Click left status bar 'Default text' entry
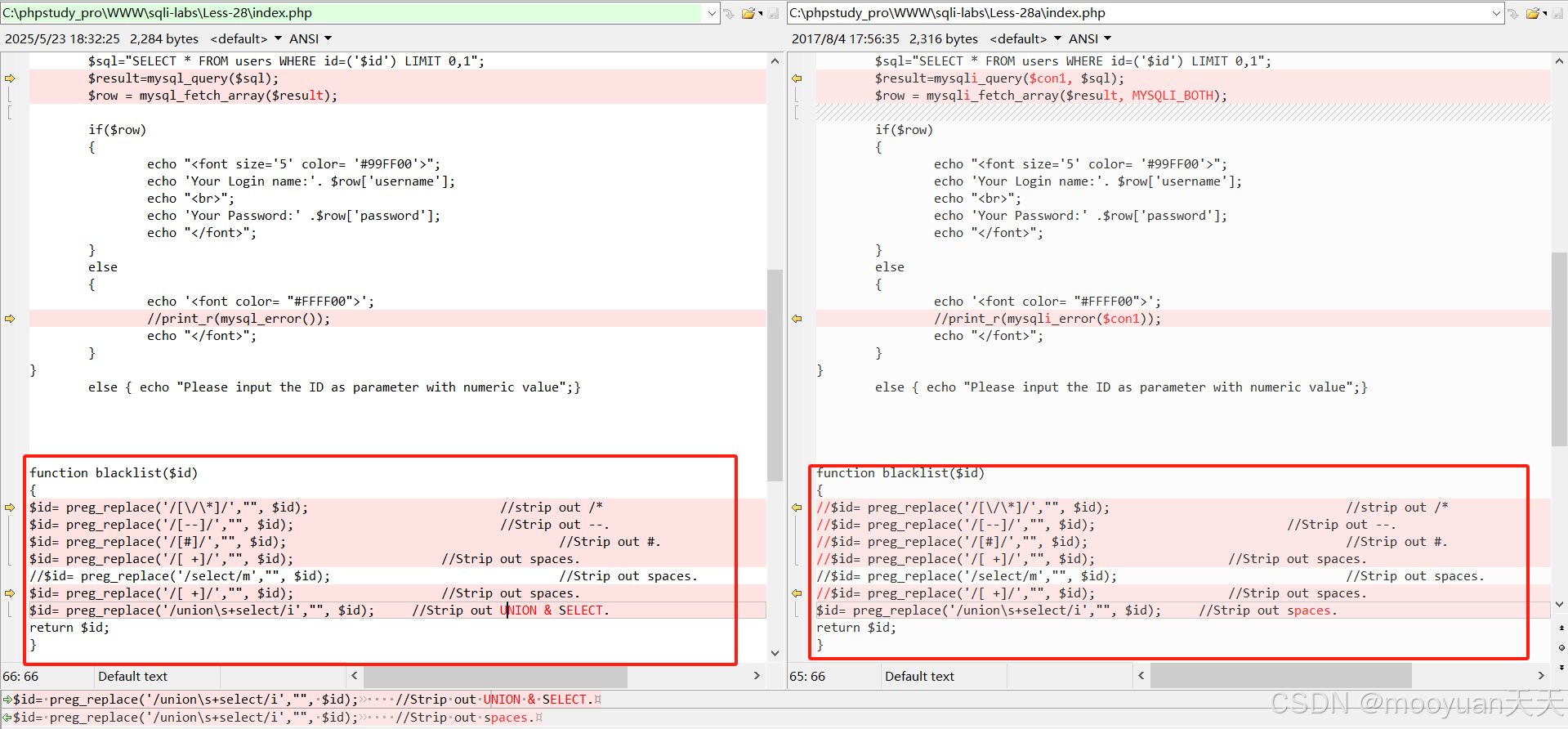 pyautogui.click(x=132, y=677)
